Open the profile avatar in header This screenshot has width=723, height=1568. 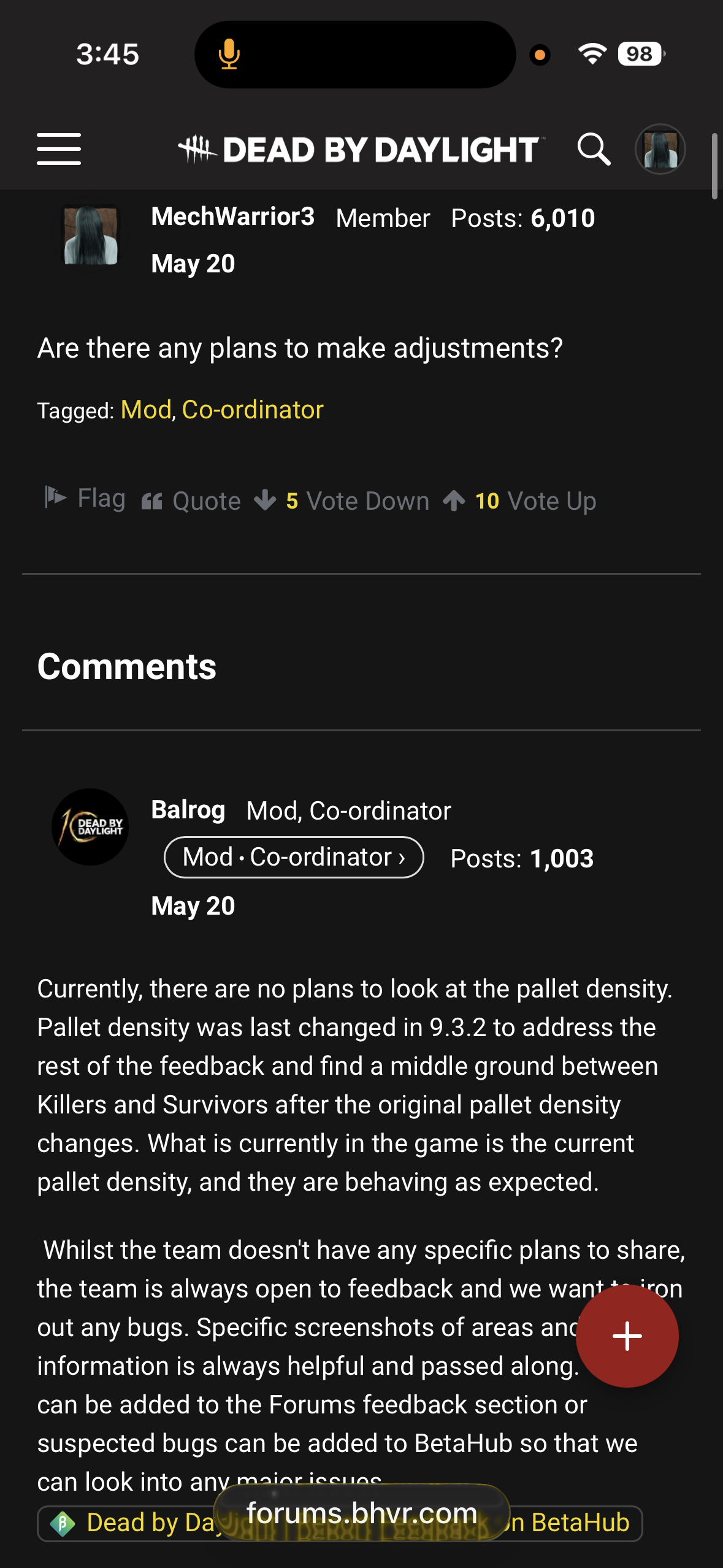660,149
